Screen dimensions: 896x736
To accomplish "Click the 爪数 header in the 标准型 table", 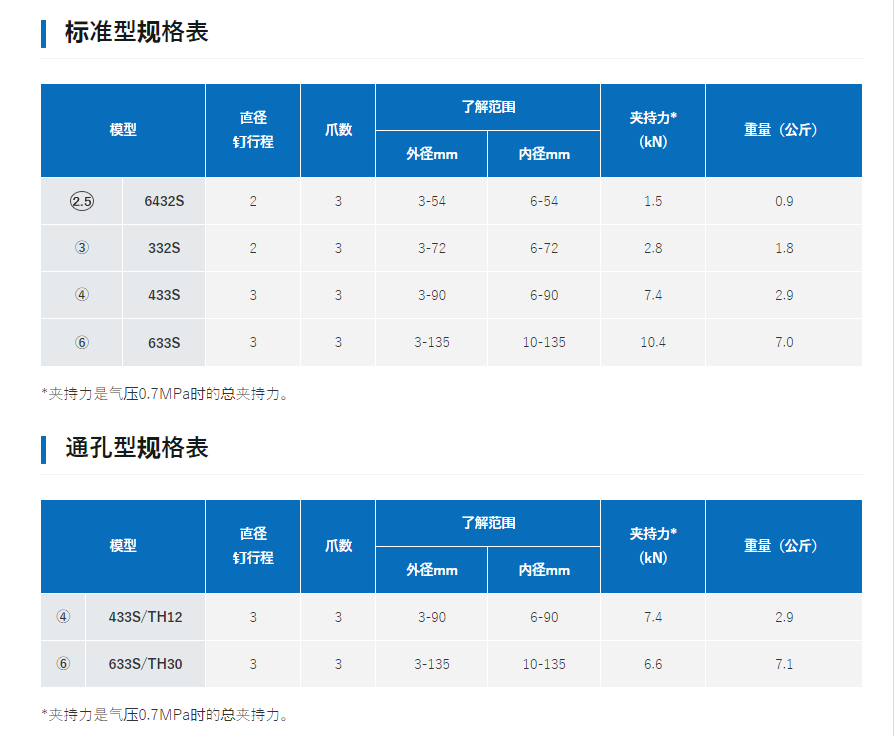I will tap(338, 130).
